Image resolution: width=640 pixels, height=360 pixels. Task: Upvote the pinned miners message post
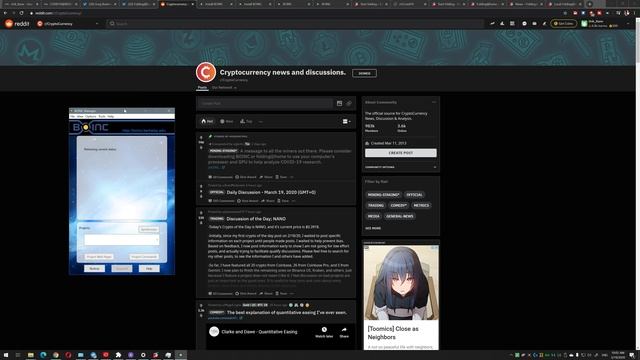(x=201, y=138)
